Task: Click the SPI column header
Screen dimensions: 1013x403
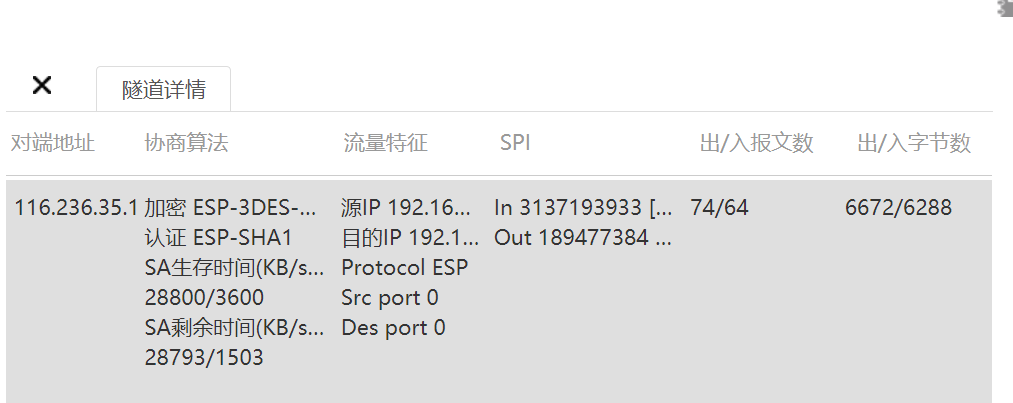Action: point(515,144)
